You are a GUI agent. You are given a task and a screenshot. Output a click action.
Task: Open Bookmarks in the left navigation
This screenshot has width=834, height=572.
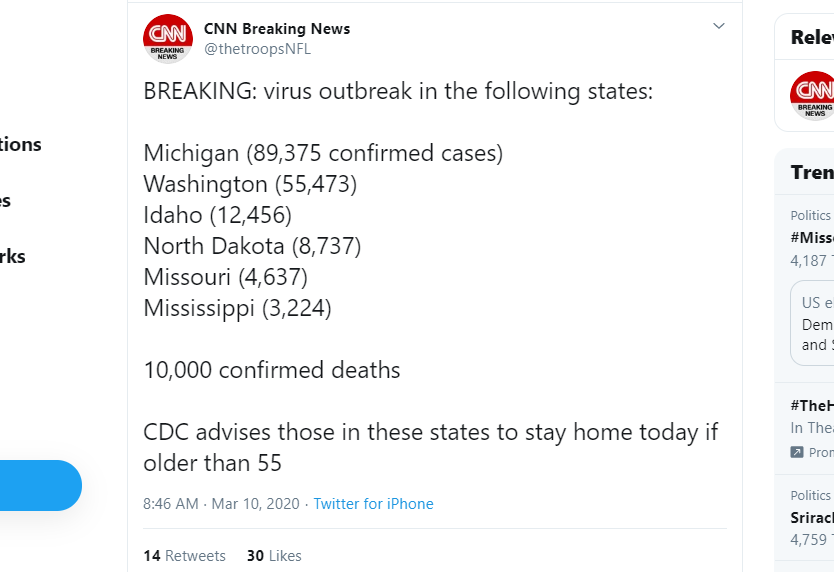12,256
